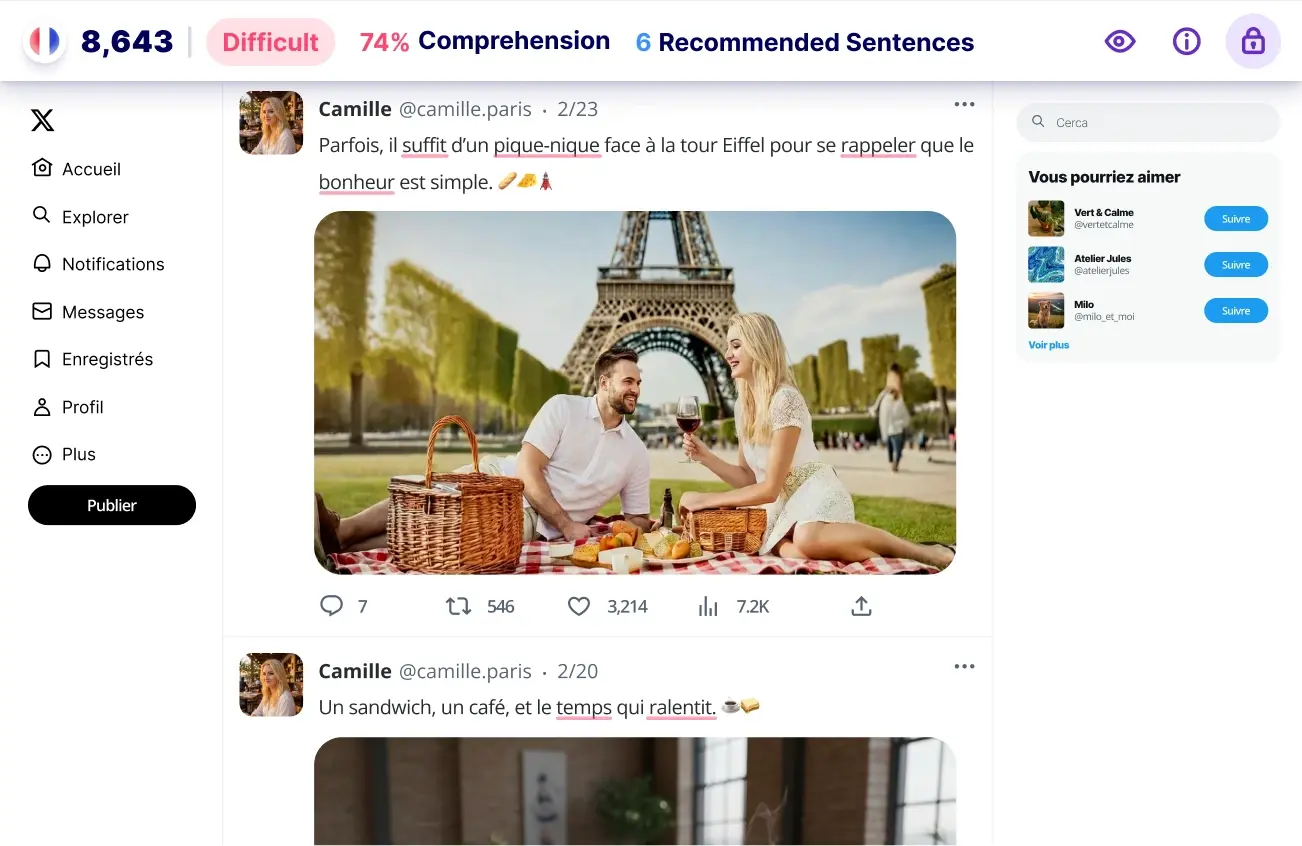View analytics bar chart icon showing 7.2K

pyautogui.click(x=708, y=606)
